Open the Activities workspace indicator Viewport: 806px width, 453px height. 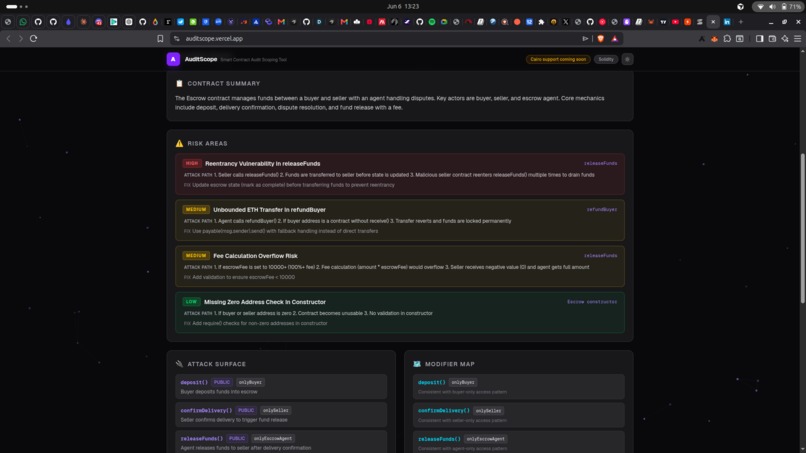click(x=17, y=7)
